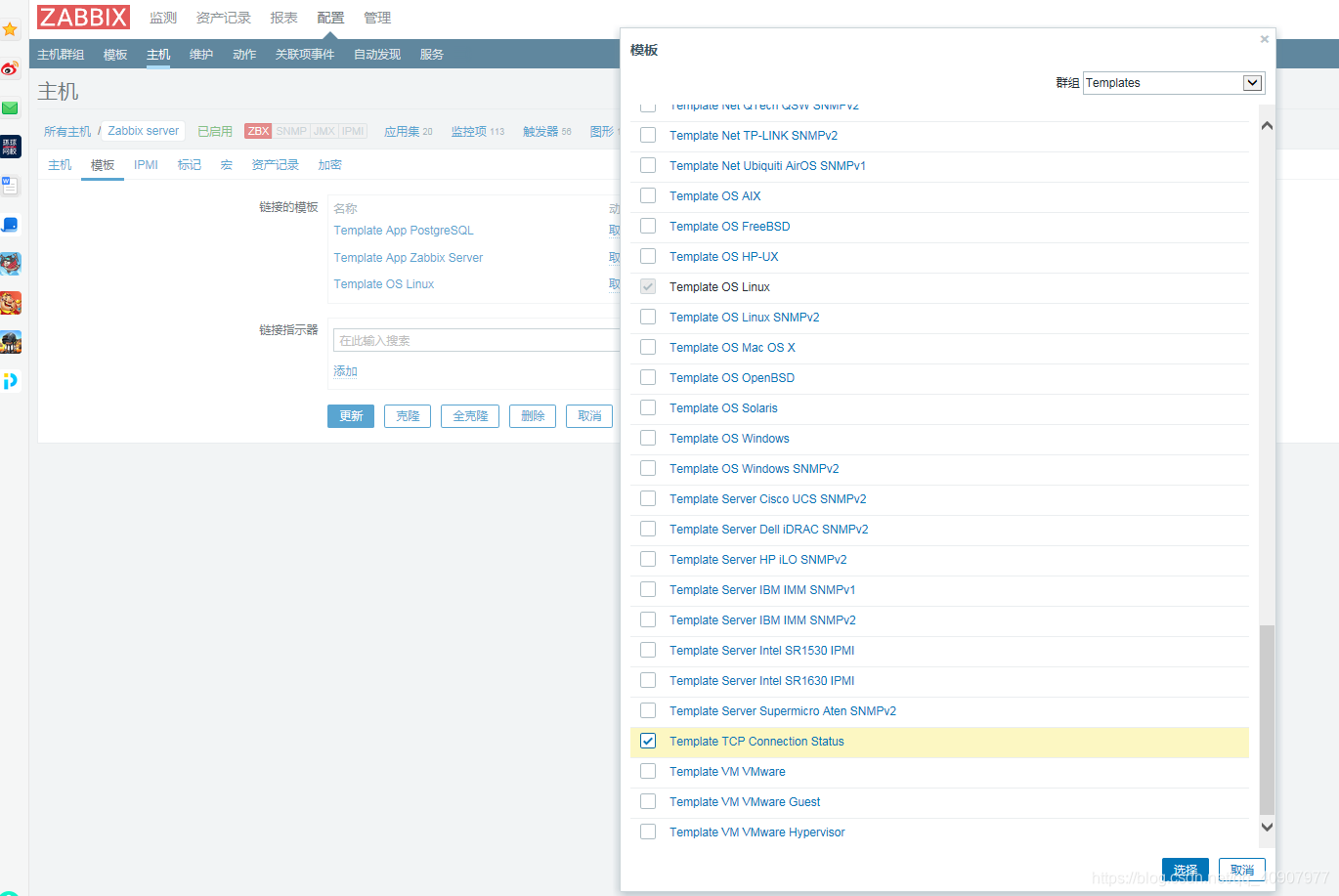The image size is (1339, 896).
Task: Uncheck Template TCP Connection Status
Action: (648, 741)
